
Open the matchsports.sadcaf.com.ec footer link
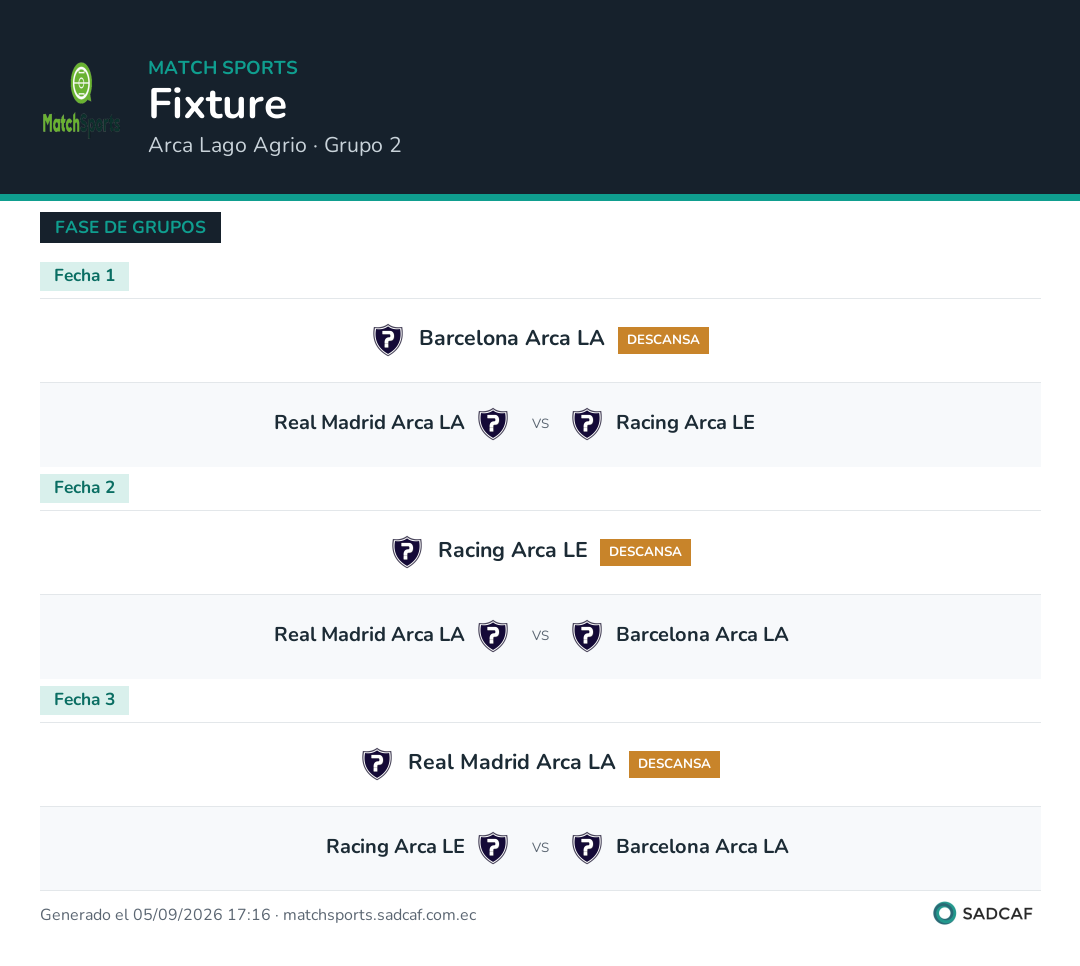(380, 915)
